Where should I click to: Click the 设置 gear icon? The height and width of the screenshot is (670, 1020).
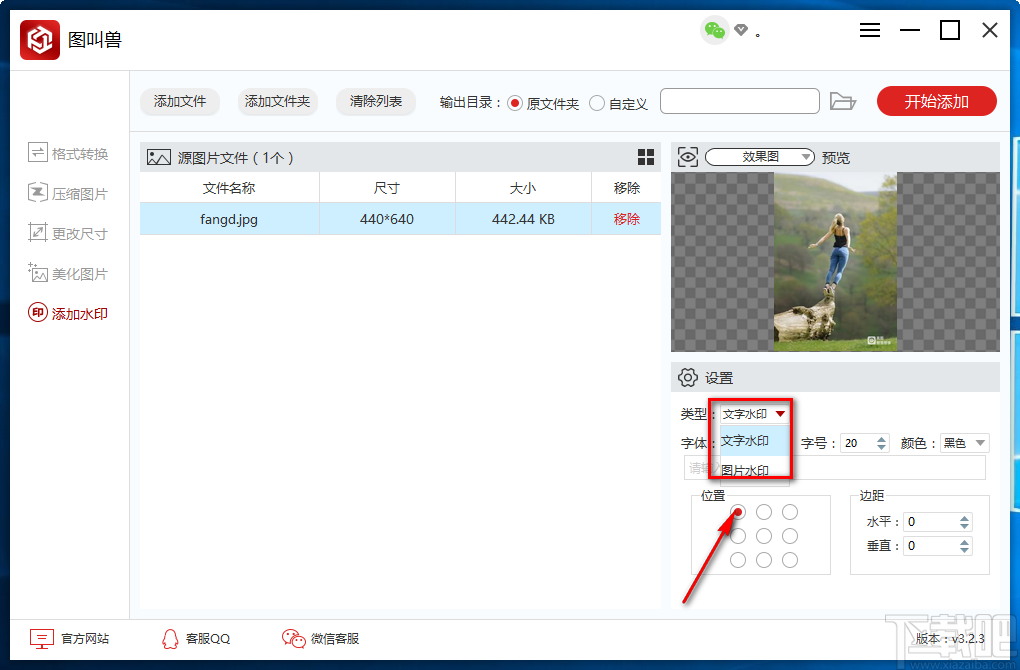pos(688,377)
